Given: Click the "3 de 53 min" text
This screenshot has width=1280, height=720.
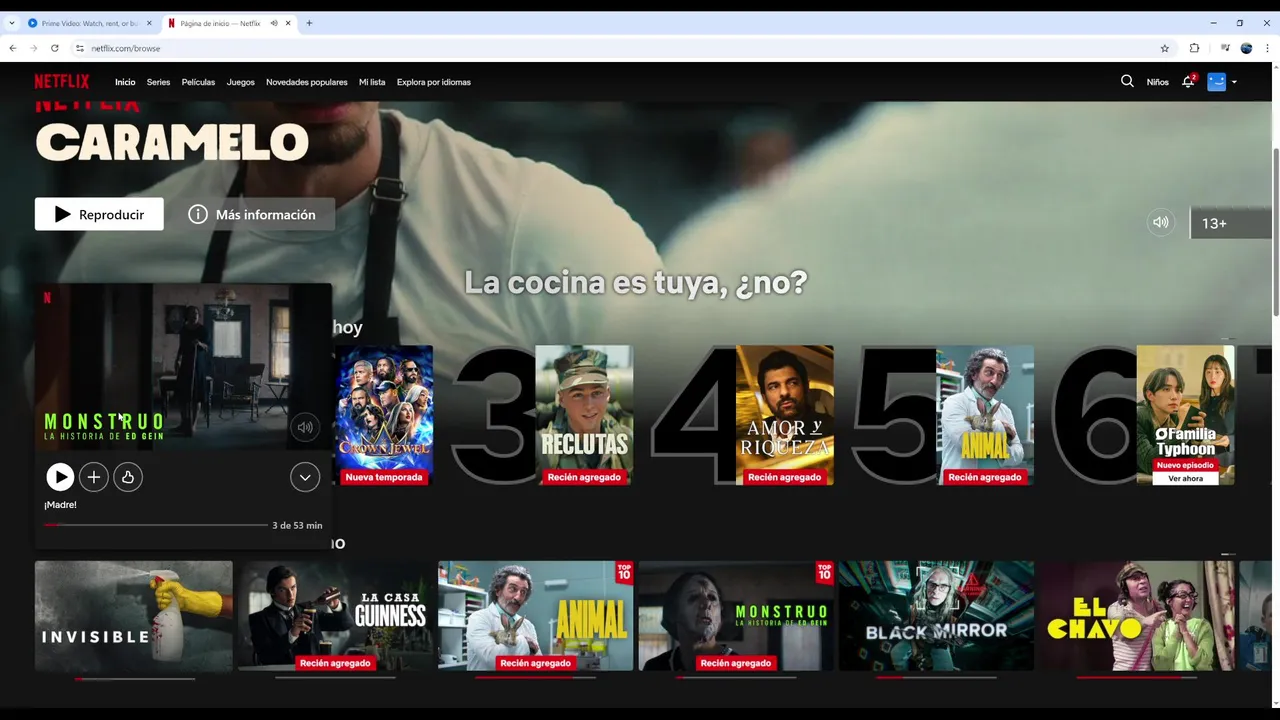Looking at the screenshot, I should (297, 525).
